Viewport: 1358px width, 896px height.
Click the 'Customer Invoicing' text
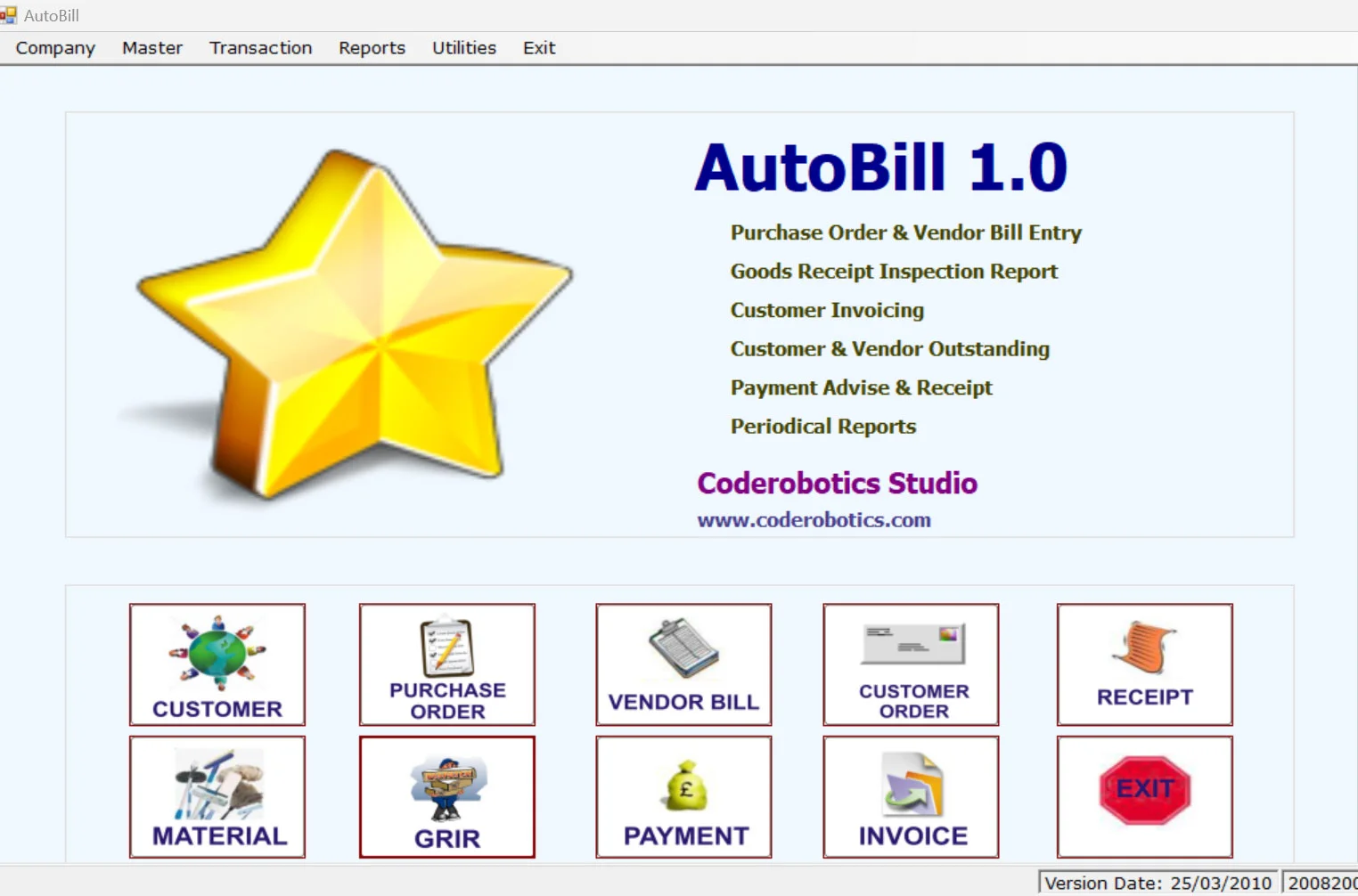827,310
